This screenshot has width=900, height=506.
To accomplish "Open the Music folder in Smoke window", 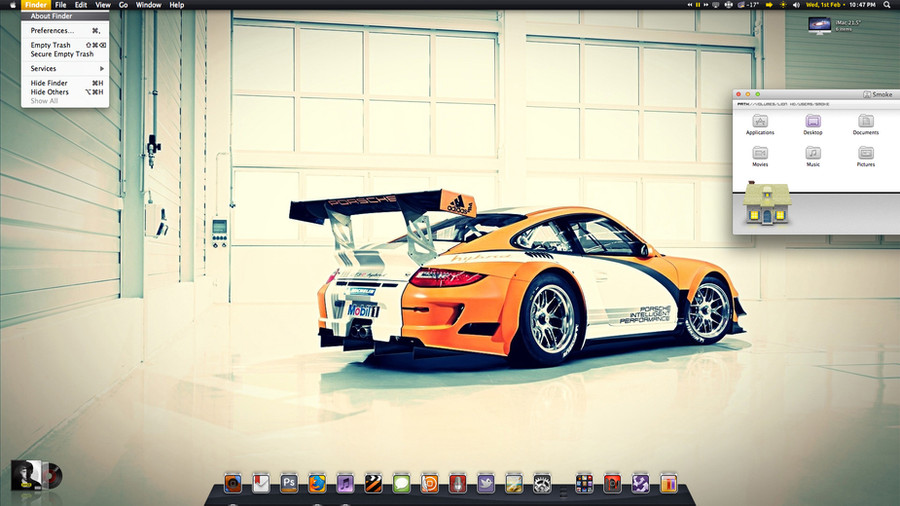I will [x=813, y=156].
